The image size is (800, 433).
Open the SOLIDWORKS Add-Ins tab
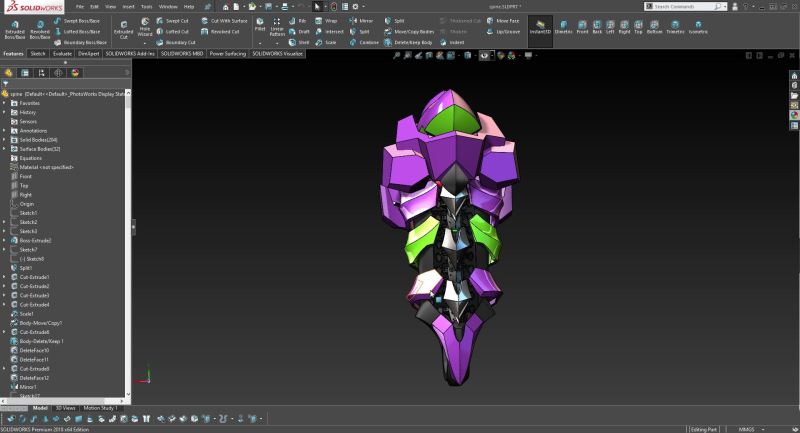pos(130,54)
